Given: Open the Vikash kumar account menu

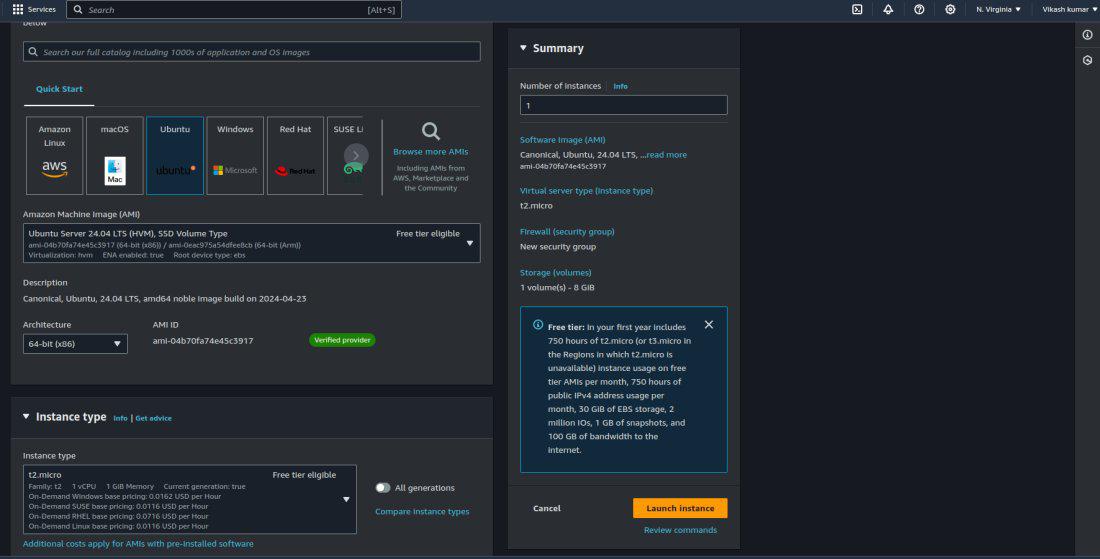Looking at the screenshot, I should click(1070, 10).
